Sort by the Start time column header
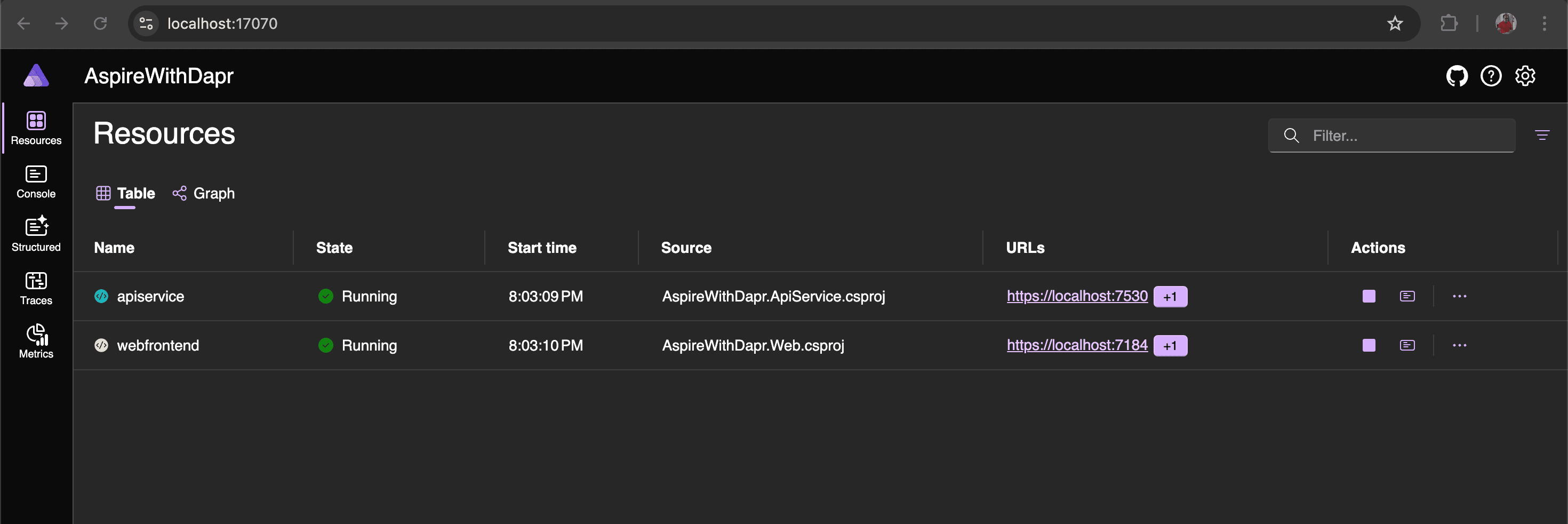1568x524 pixels. (x=542, y=248)
